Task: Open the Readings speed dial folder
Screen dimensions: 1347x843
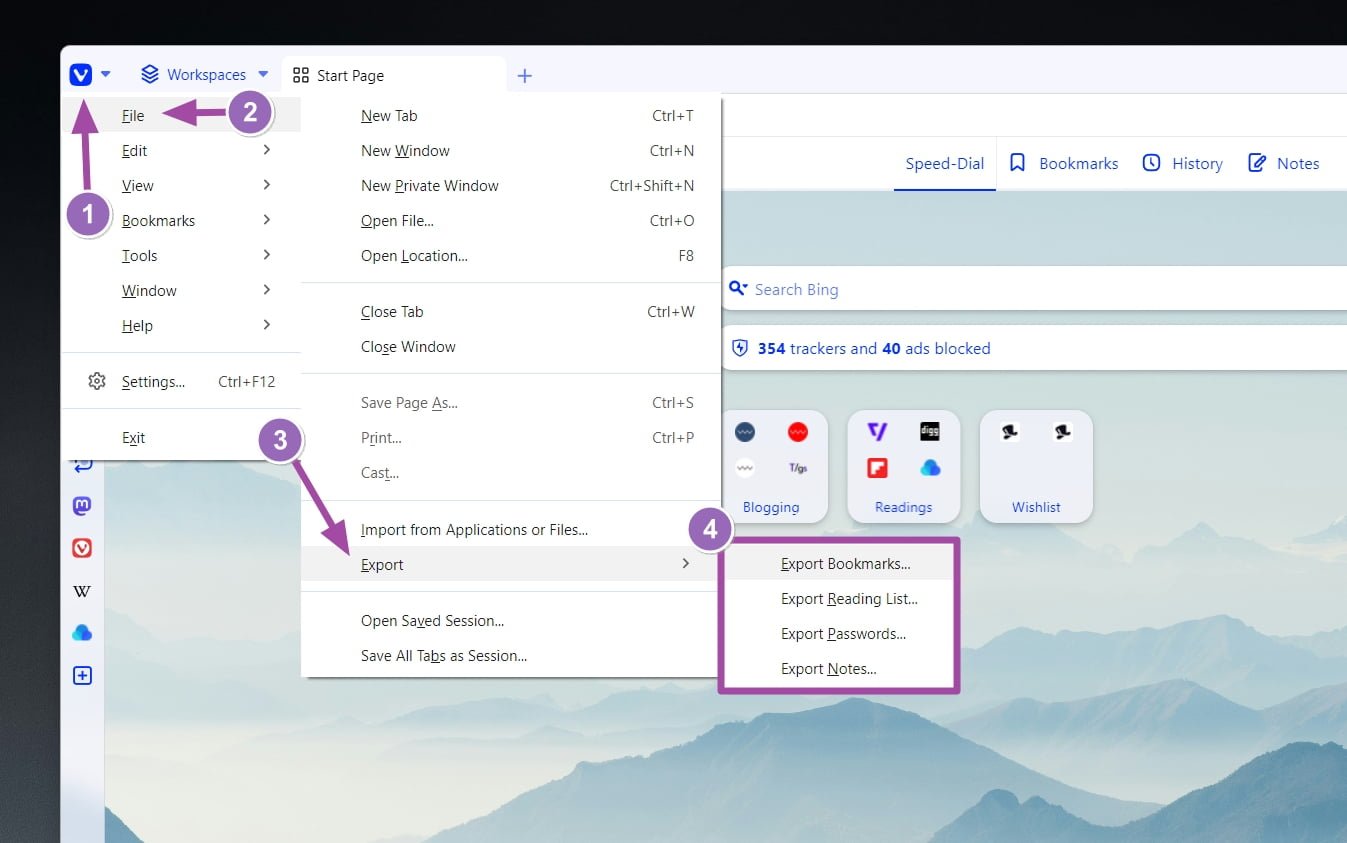Action: [x=903, y=465]
